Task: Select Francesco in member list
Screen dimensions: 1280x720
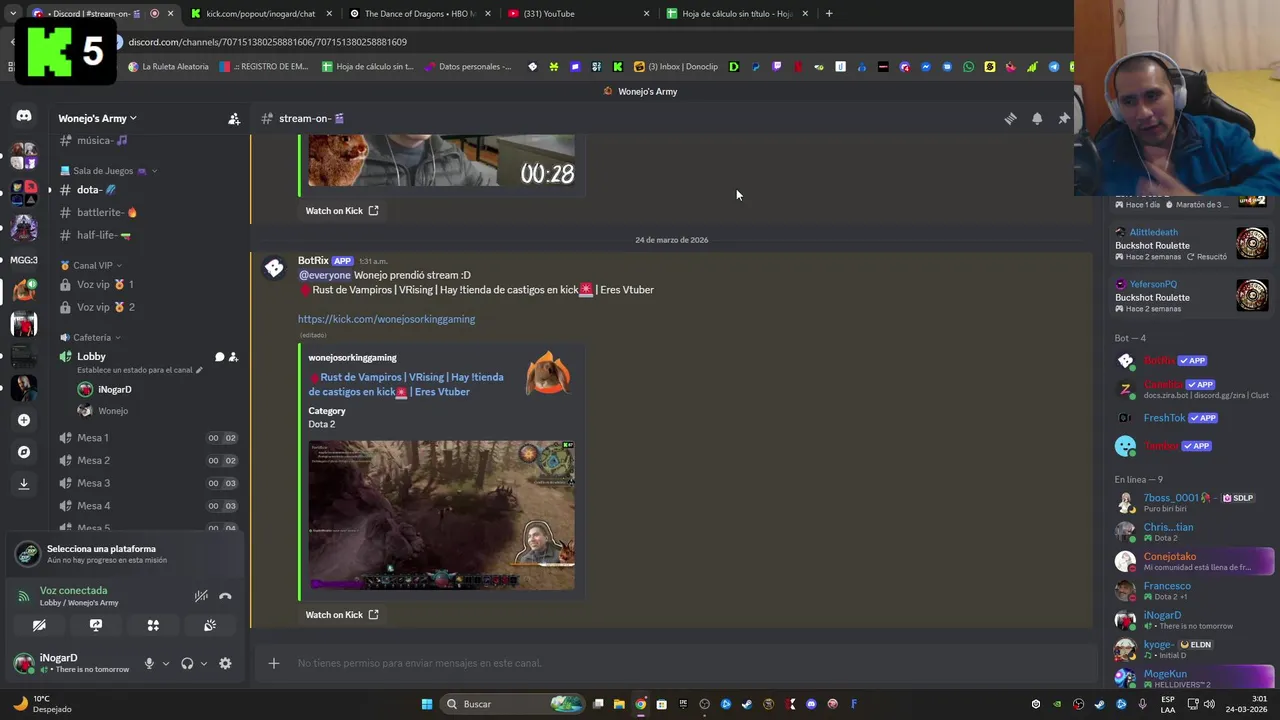Action: [1194, 591]
